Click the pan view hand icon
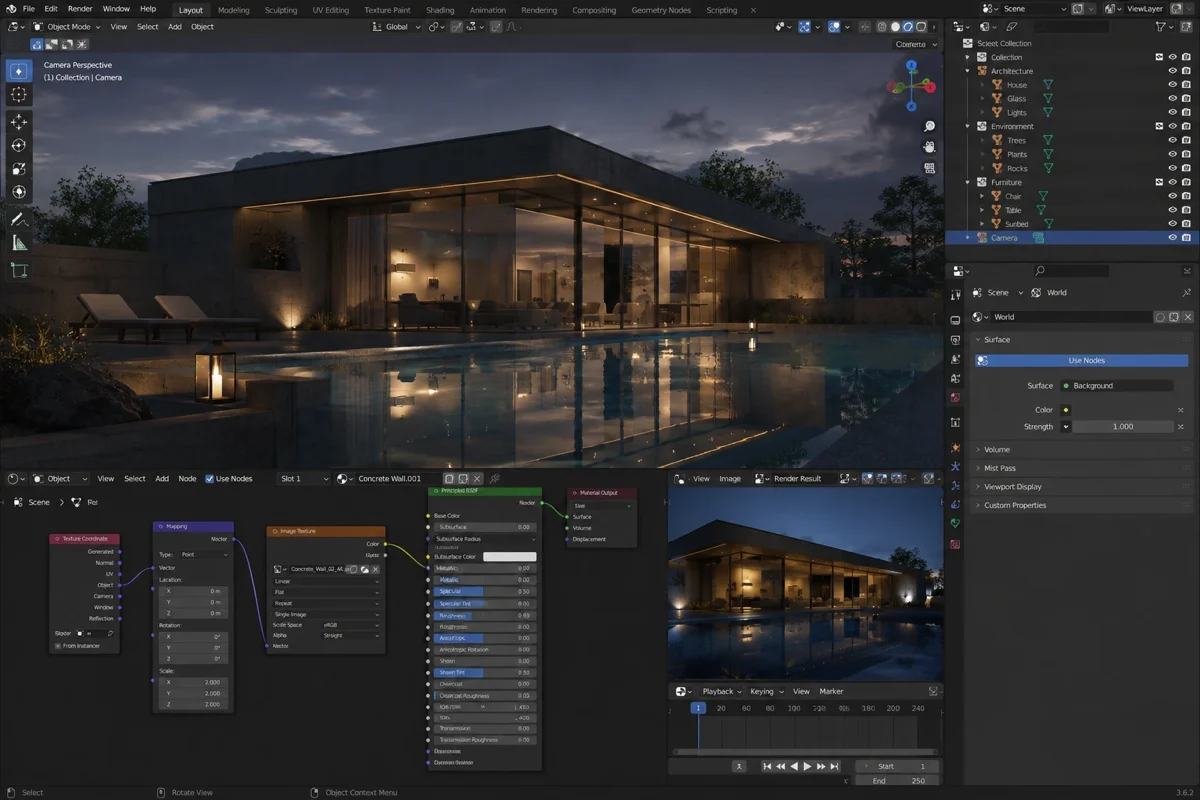This screenshot has height=800, width=1200. point(930,147)
